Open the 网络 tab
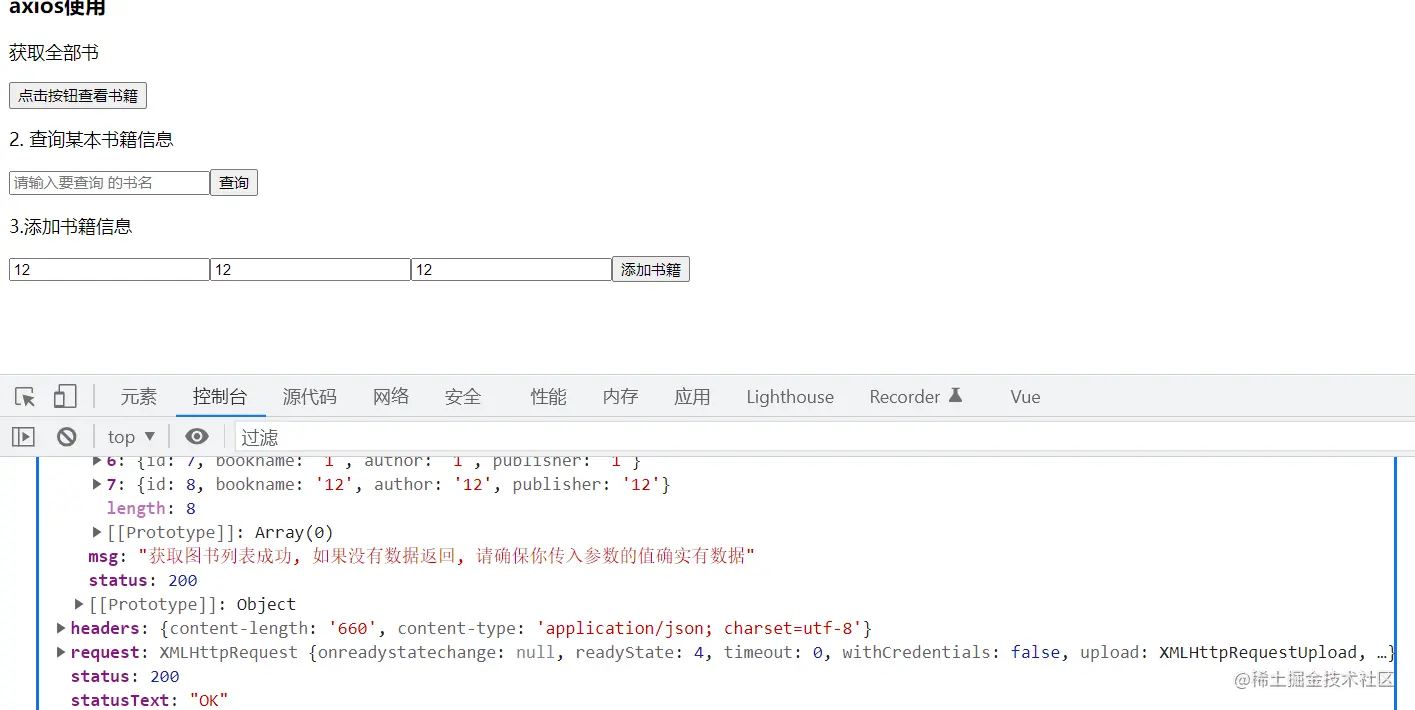This screenshot has width=1415, height=710. [391, 397]
